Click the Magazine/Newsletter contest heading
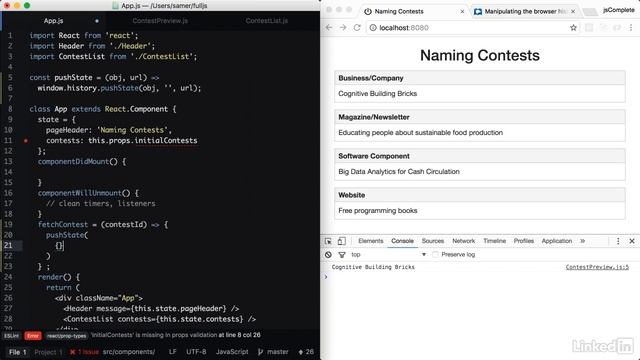Screen dimensions: 640x360 coord(373,117)
